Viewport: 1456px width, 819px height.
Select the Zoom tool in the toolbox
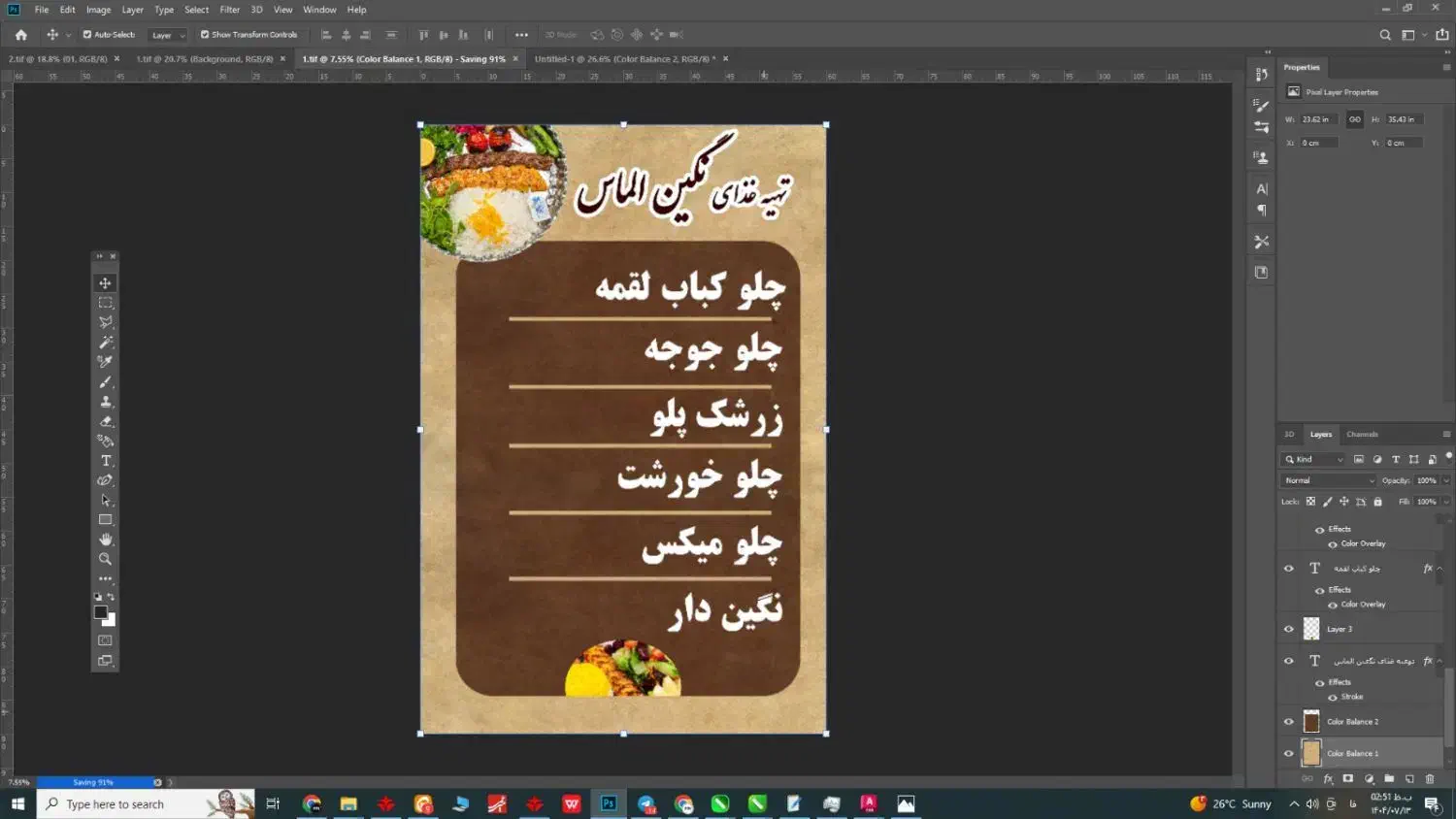[x=105, y=559]
